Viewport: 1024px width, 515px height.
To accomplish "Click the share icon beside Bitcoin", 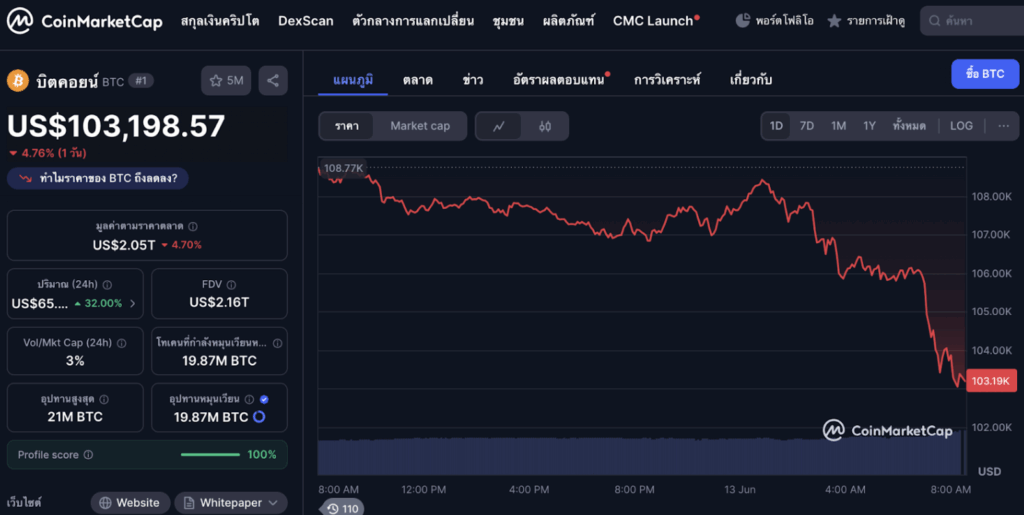I will 273,80.
